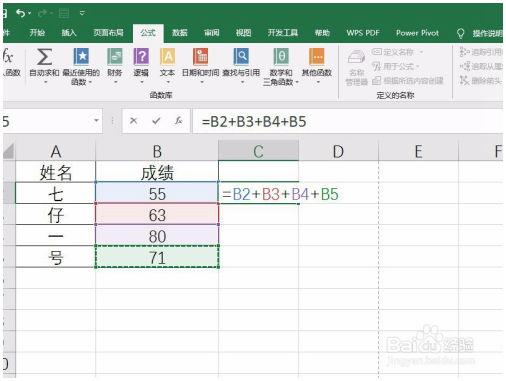The width and height of the screenshot is (506, 381).
Task: Select column C header
Action: tap(258, 151)
